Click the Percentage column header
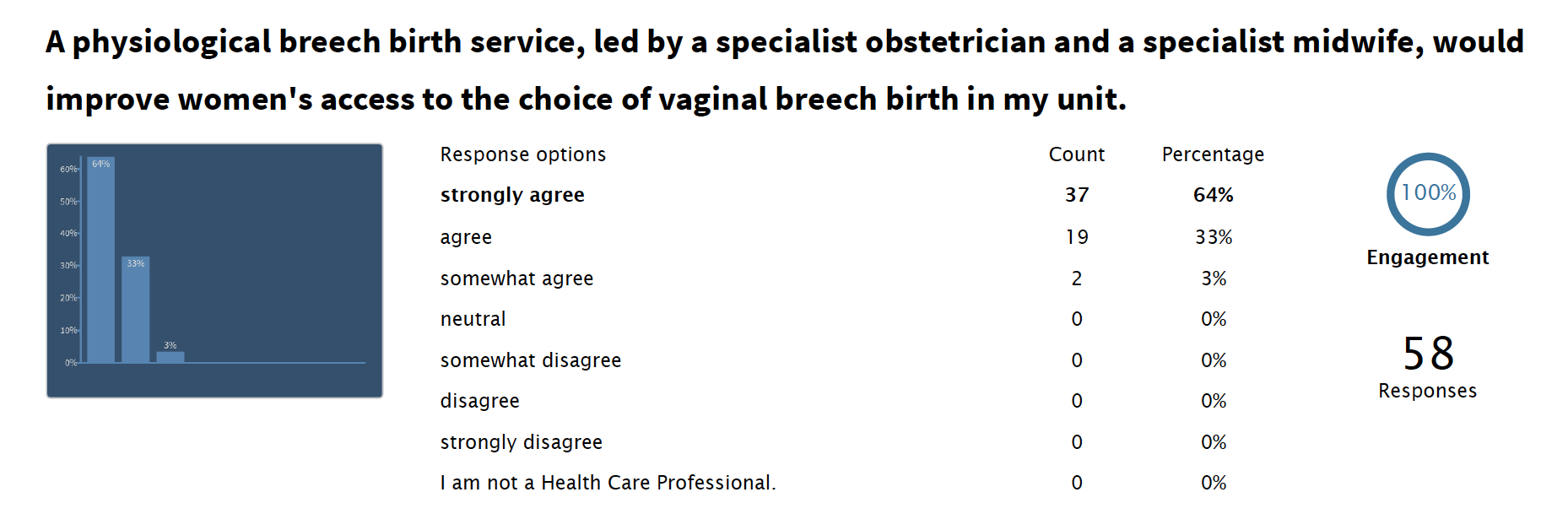 1213,154
